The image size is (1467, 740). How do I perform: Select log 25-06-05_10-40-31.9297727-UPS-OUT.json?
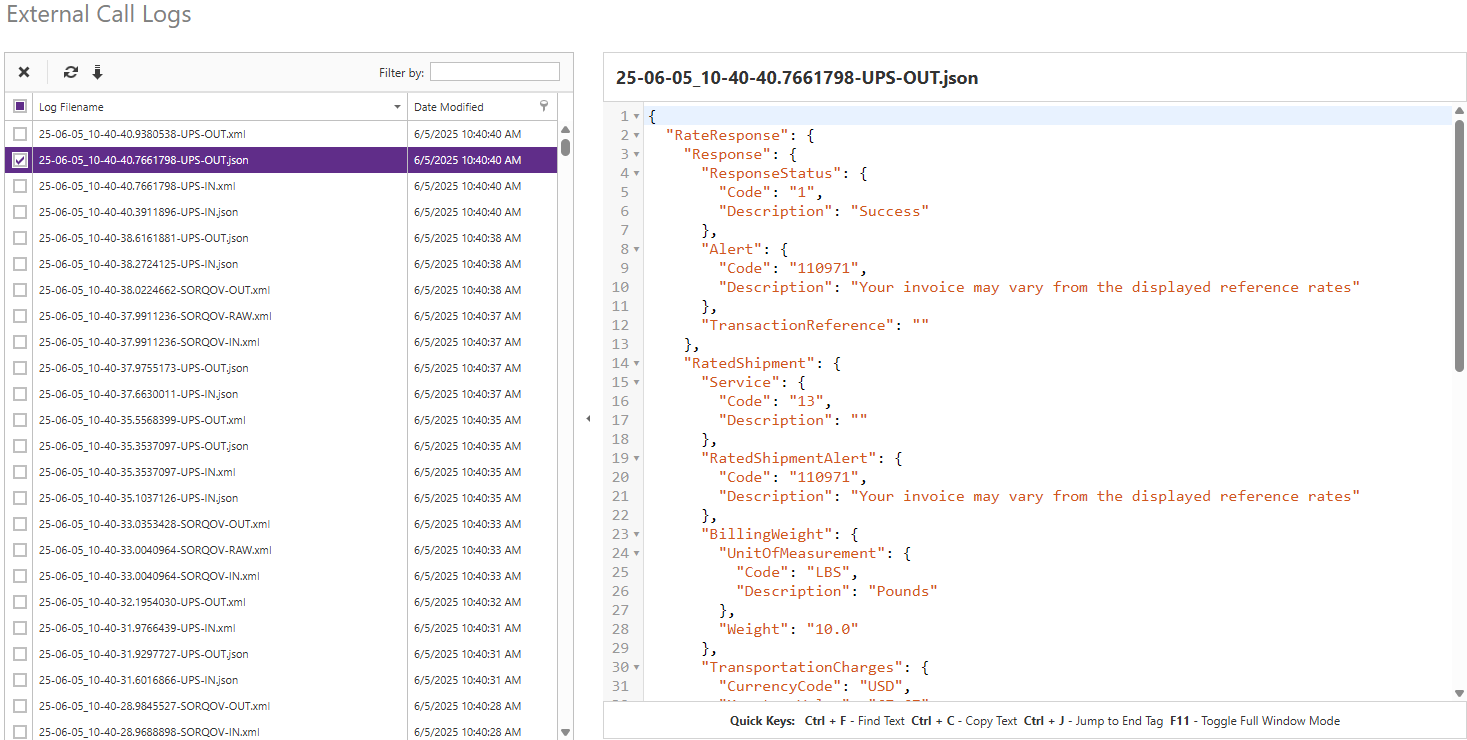(144, 654)
